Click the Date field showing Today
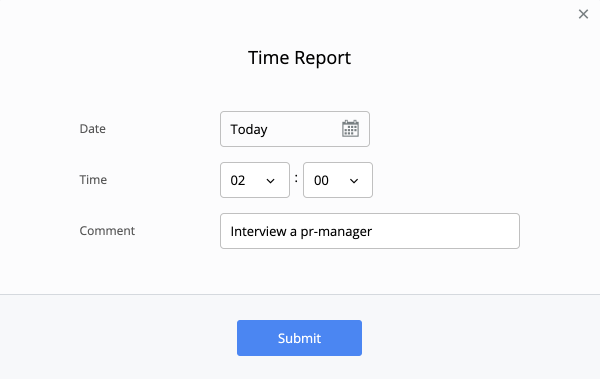 pos(295,129)
